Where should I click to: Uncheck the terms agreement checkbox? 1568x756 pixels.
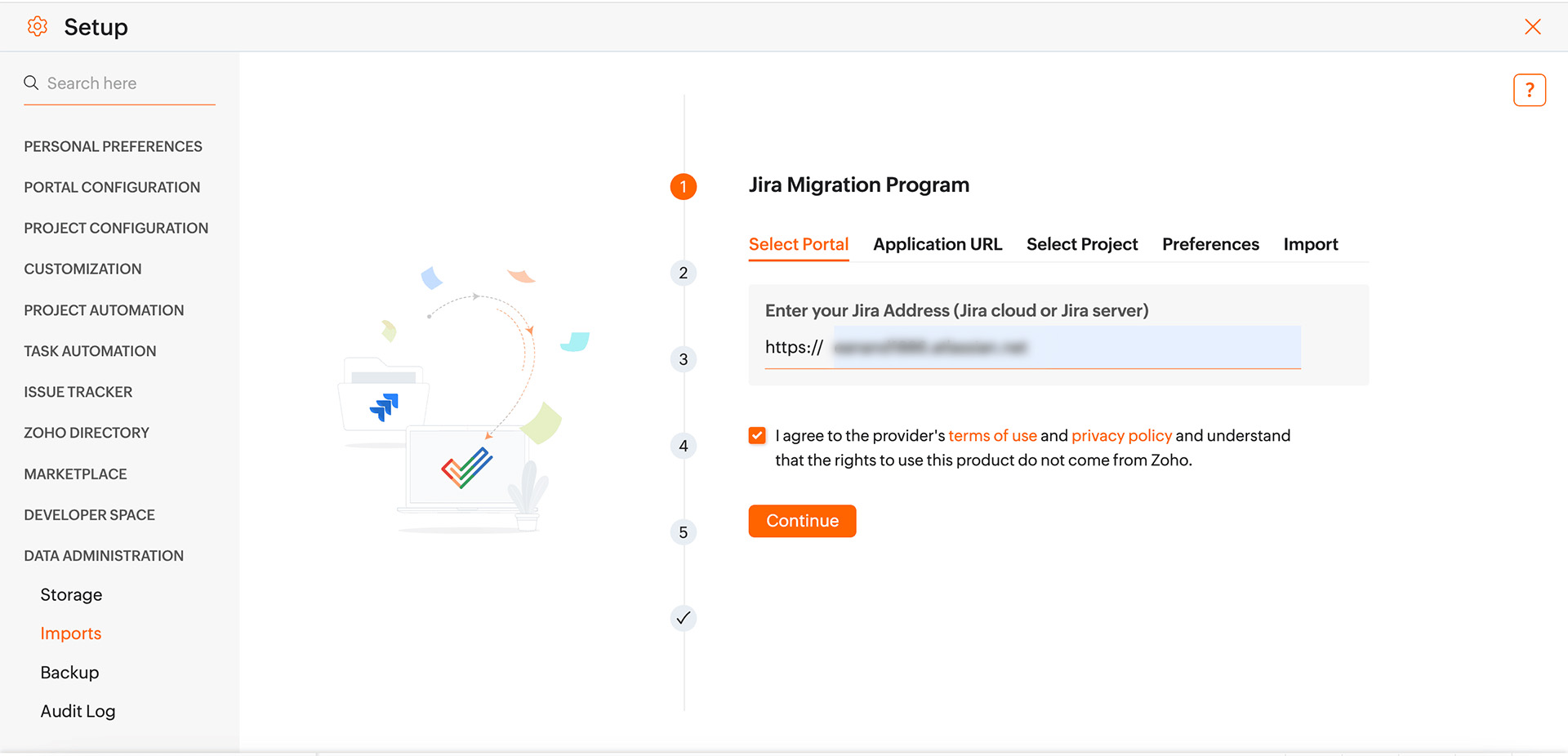pyautogui.click(x=757, y=435)
